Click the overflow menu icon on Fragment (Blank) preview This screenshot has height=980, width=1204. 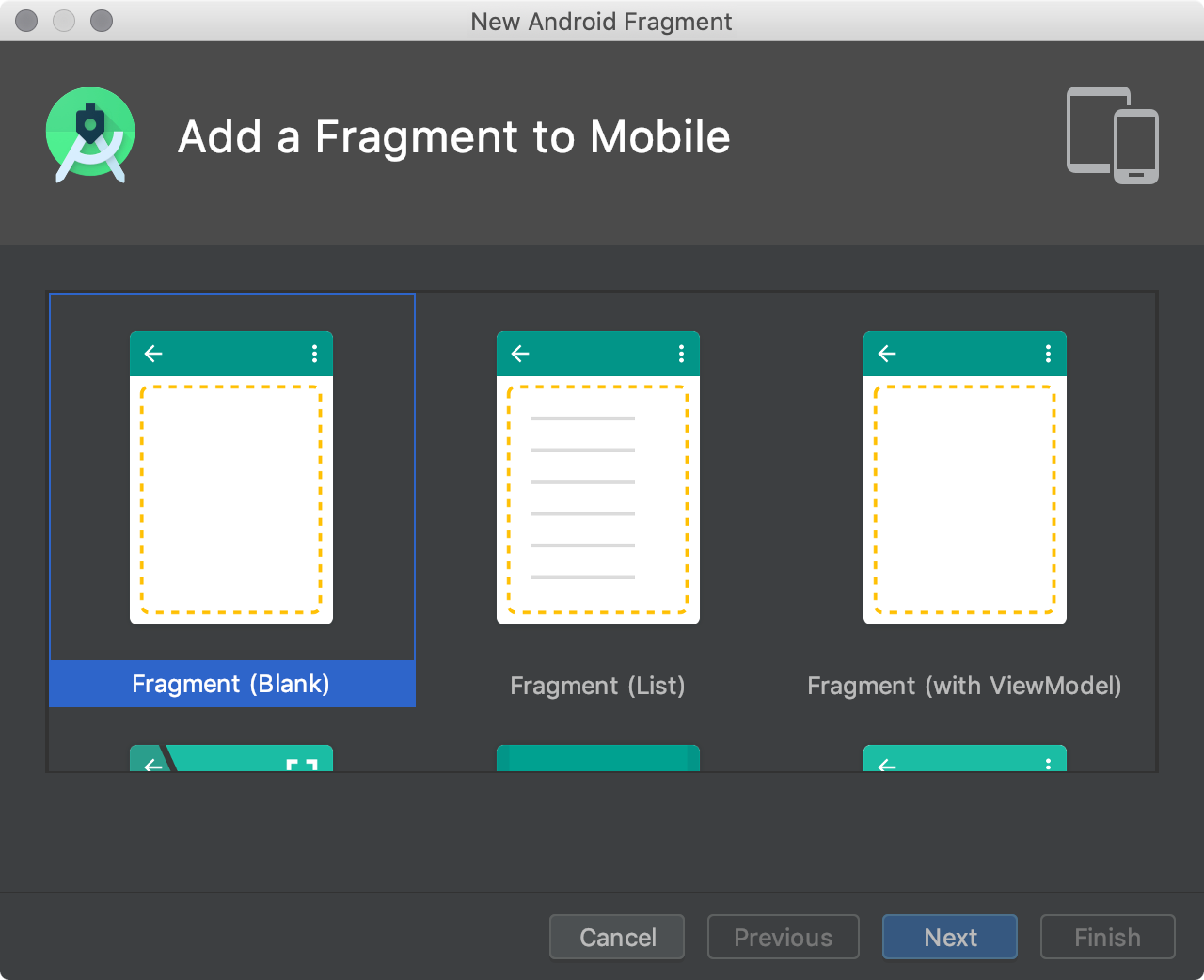[314, 354]
